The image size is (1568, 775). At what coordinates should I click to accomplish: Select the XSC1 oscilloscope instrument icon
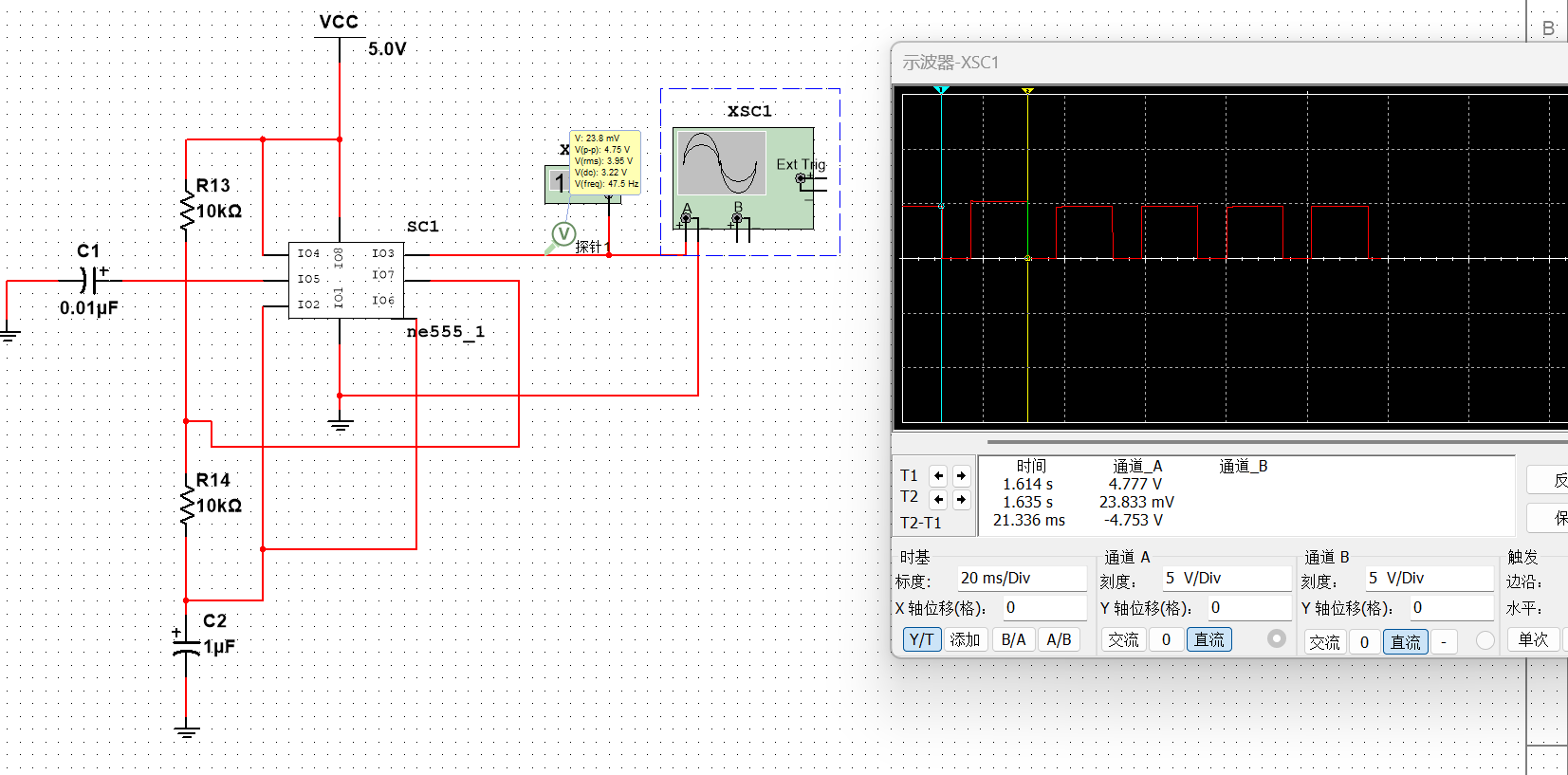(x=744, y=177)
